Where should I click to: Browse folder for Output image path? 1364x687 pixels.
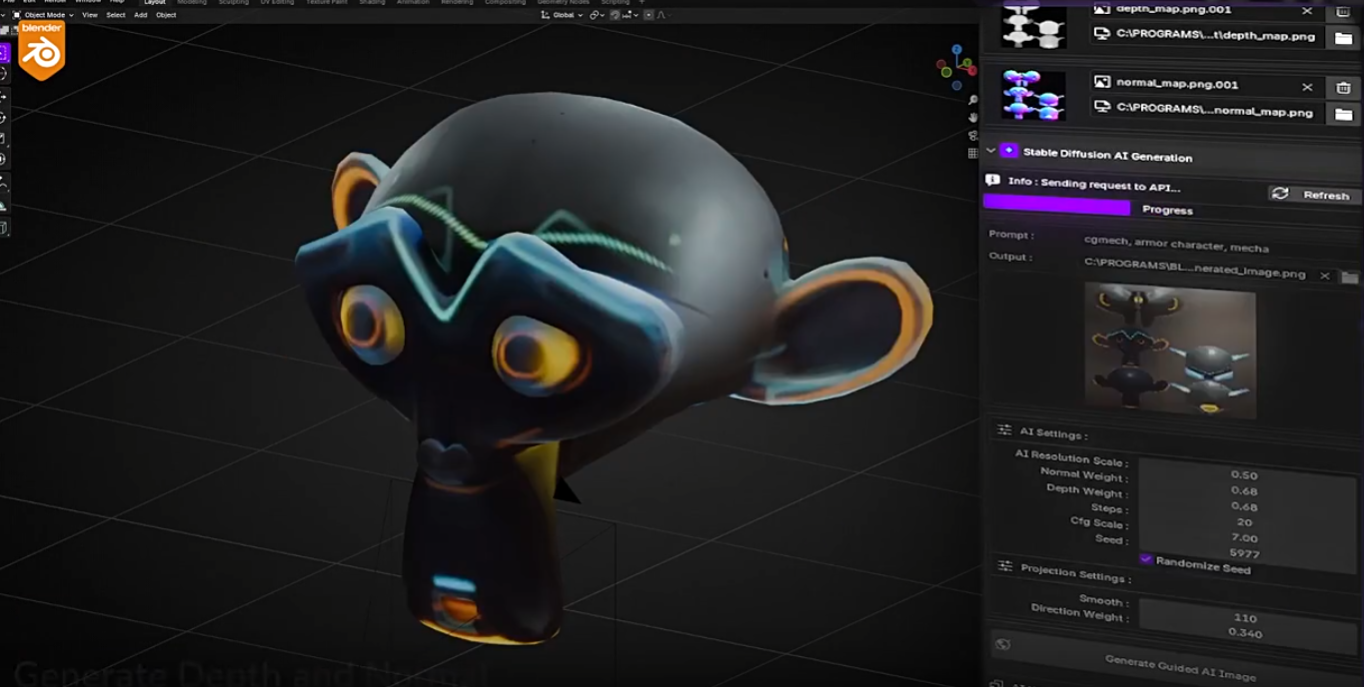pyautogui.click(x=1349, y=277)
